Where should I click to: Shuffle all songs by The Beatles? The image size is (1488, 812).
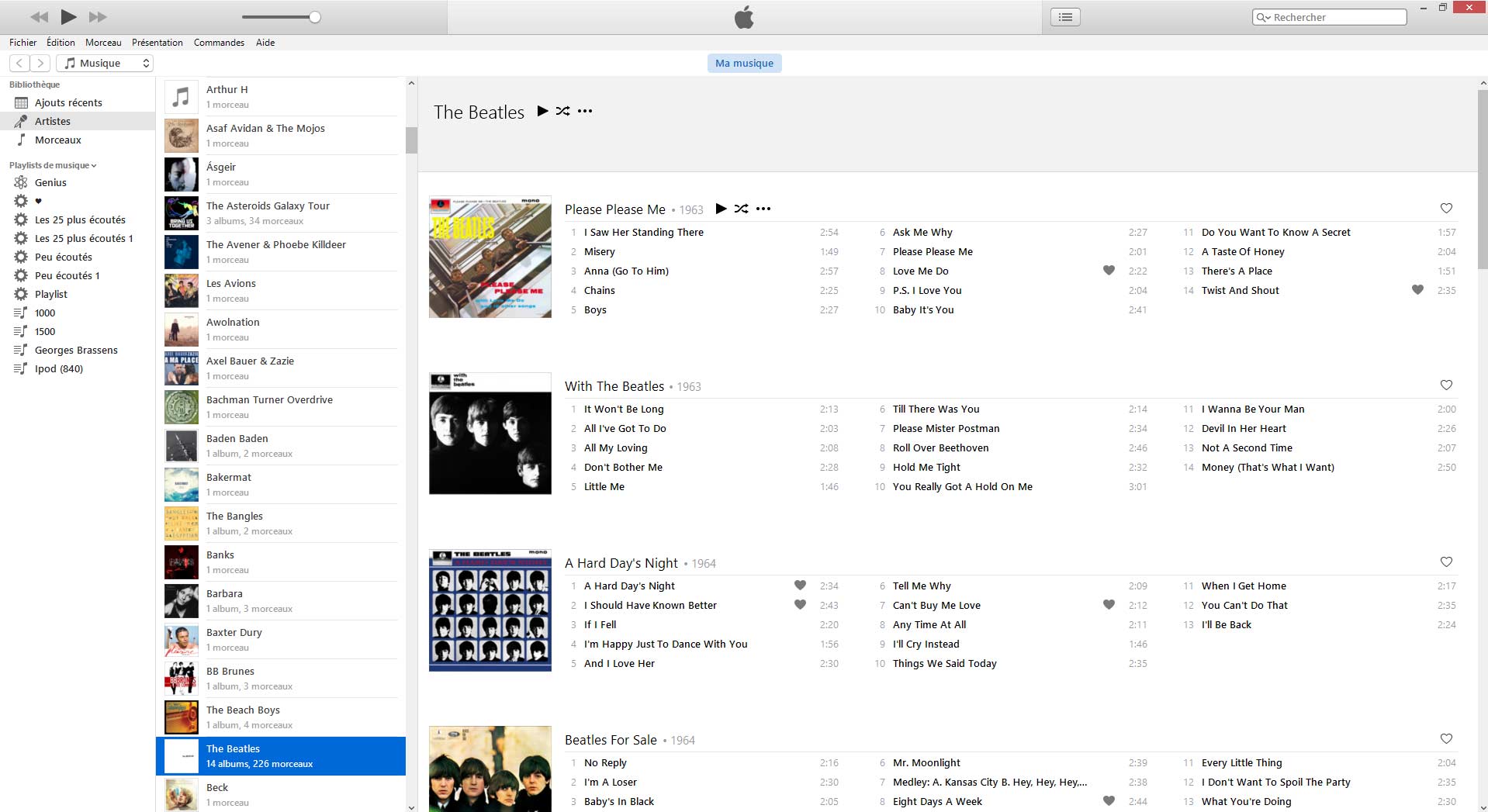(563, 111)
